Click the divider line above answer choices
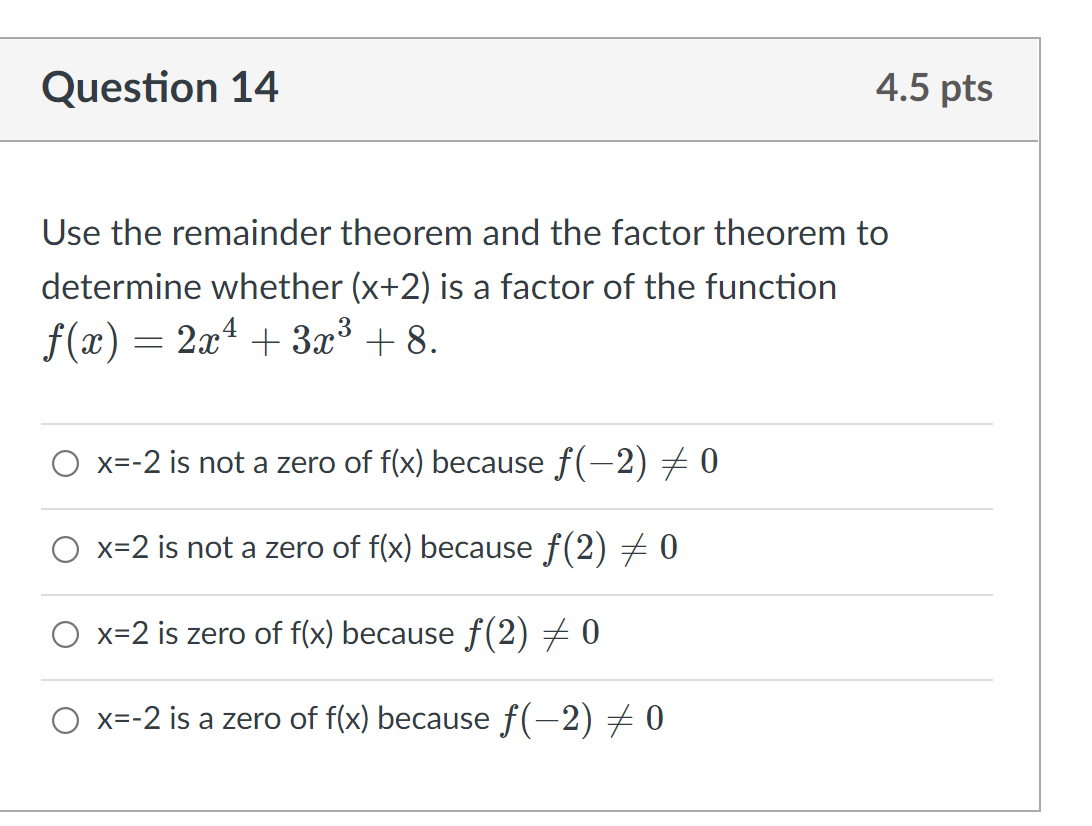The image size is (1092, 826). (520, 421)
